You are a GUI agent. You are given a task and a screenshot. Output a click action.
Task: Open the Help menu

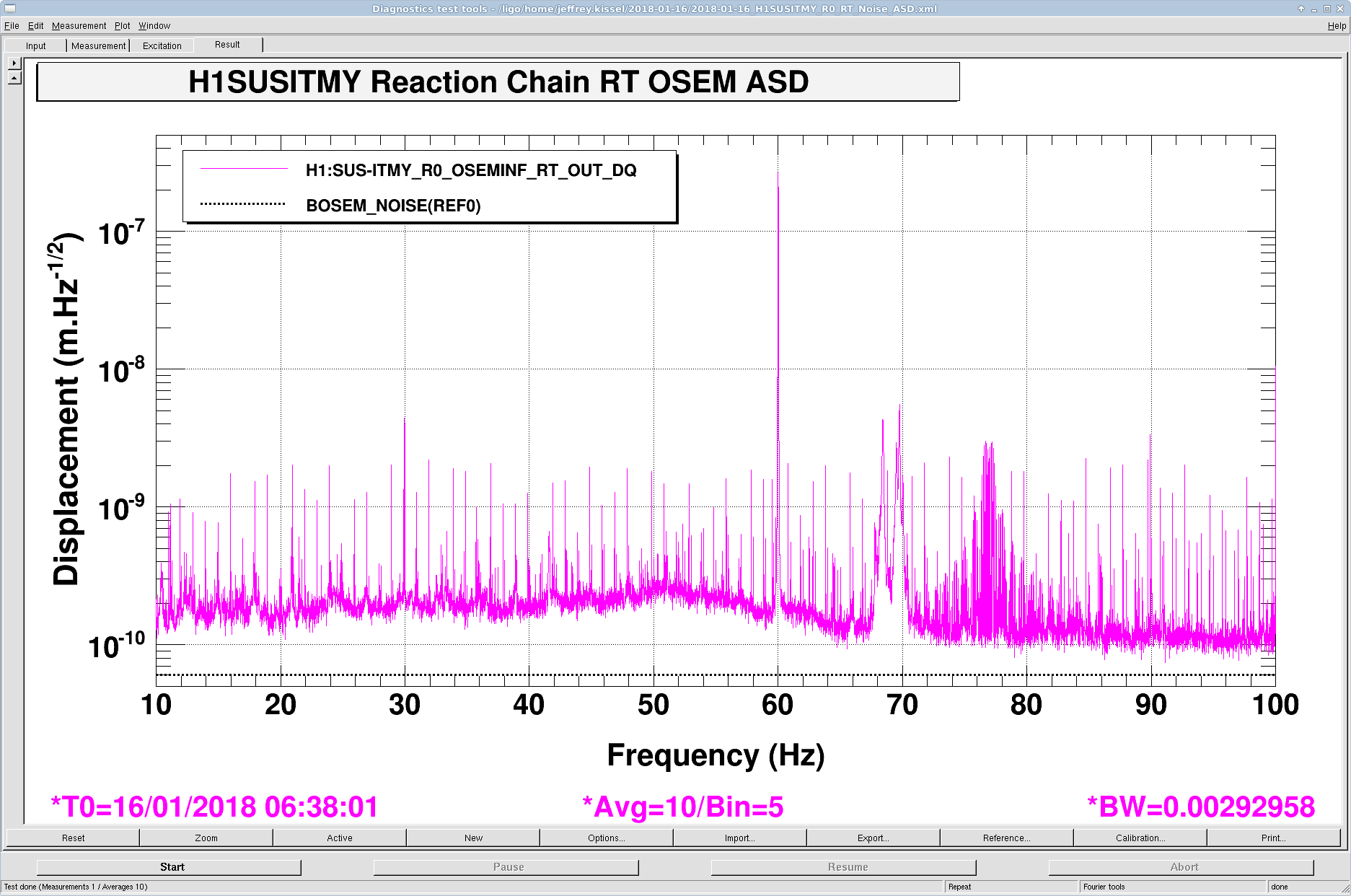point(1336,26)
